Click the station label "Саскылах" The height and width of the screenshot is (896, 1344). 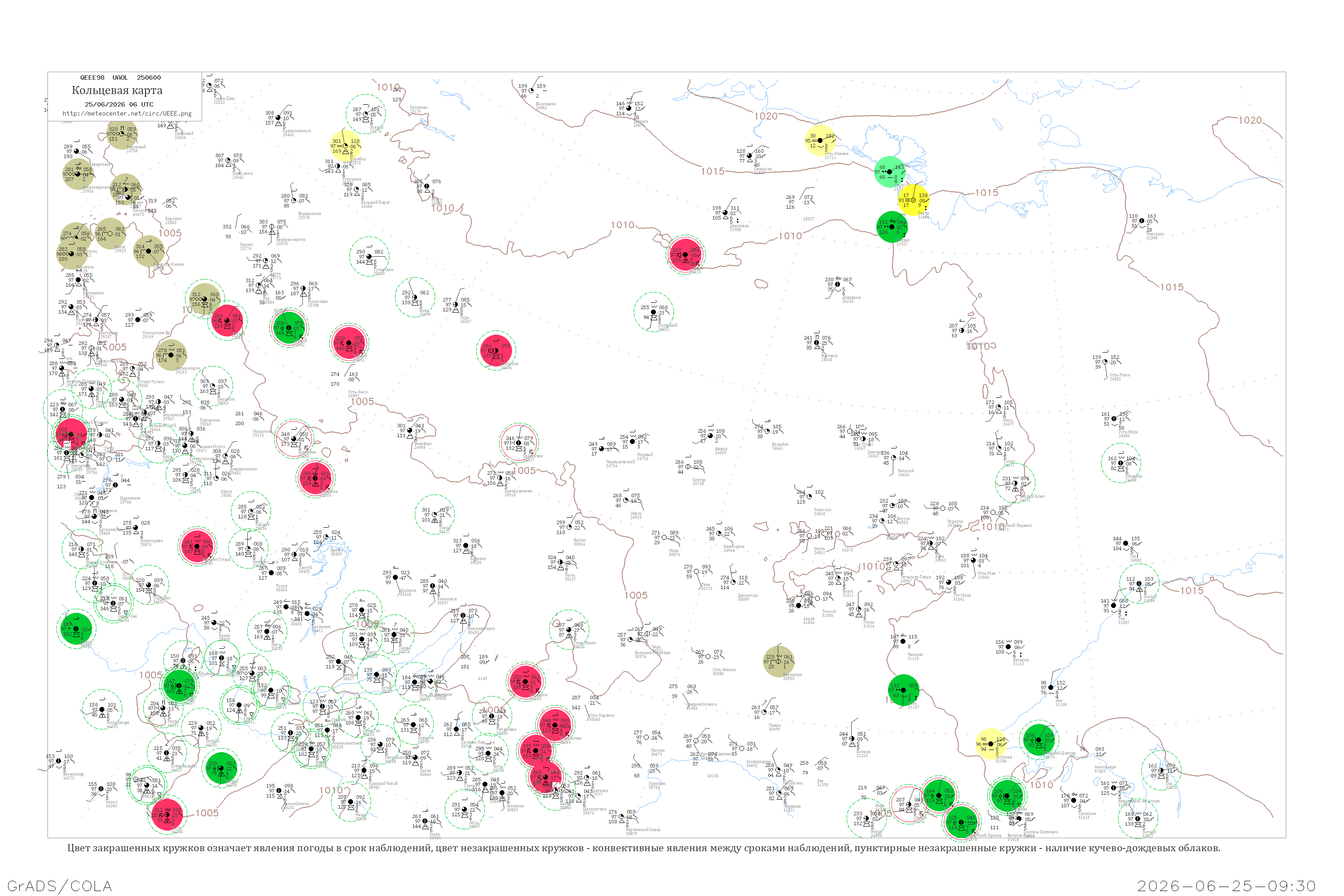coord(763,169)
